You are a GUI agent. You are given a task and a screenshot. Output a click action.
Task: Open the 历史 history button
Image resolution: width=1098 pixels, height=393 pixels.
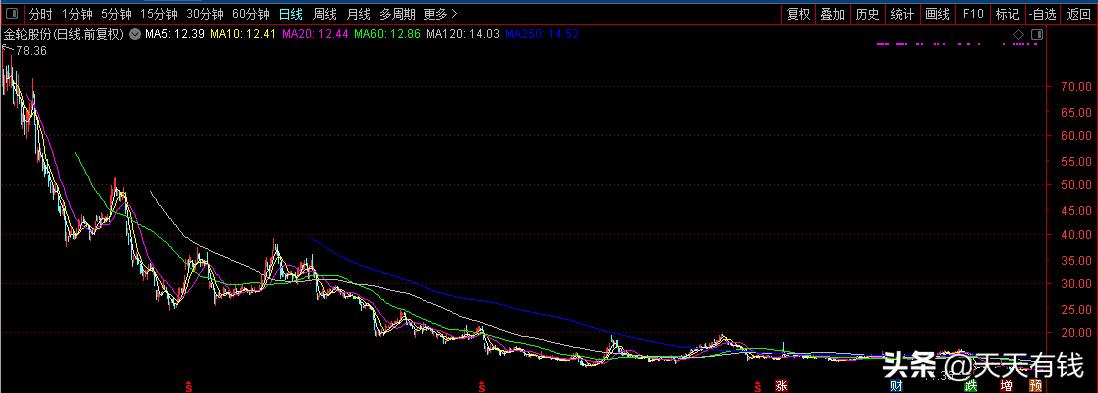(867, 14)
